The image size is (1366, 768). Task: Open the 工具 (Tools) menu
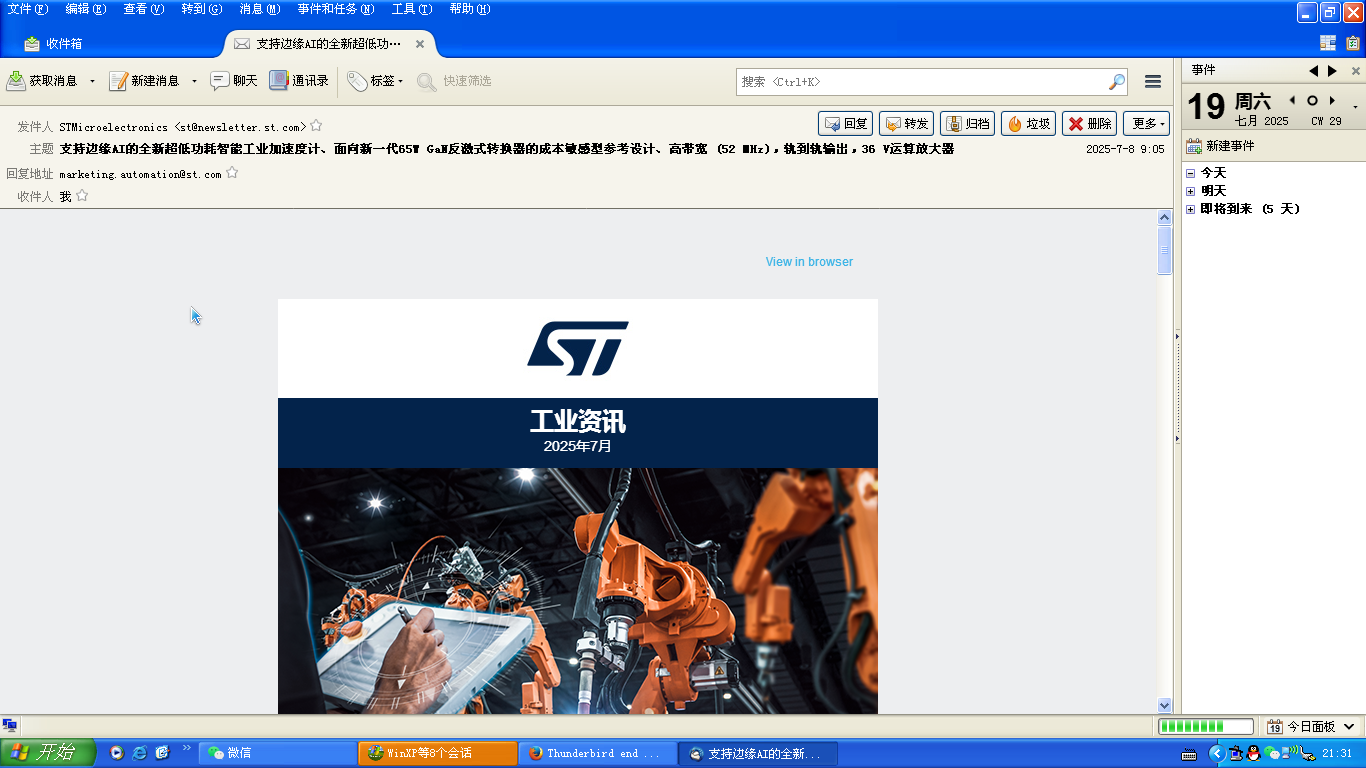pyautogui.click(x=411, y=9)
